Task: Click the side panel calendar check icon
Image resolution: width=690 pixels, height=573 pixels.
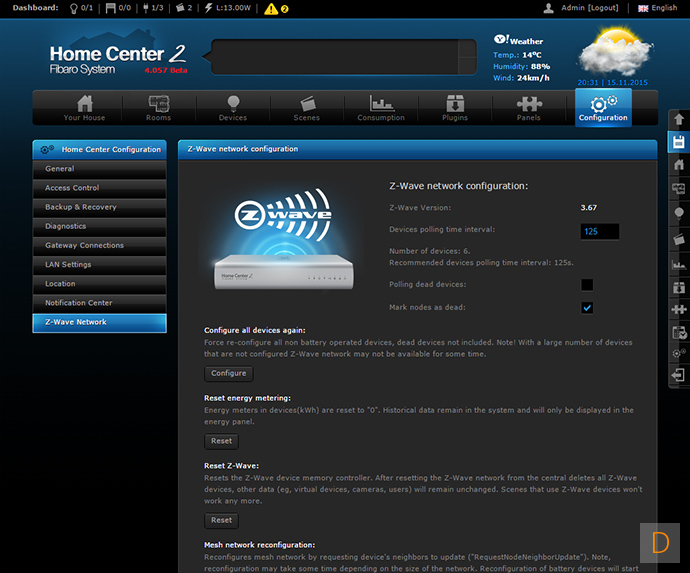Action: click(x=679, y=333)
